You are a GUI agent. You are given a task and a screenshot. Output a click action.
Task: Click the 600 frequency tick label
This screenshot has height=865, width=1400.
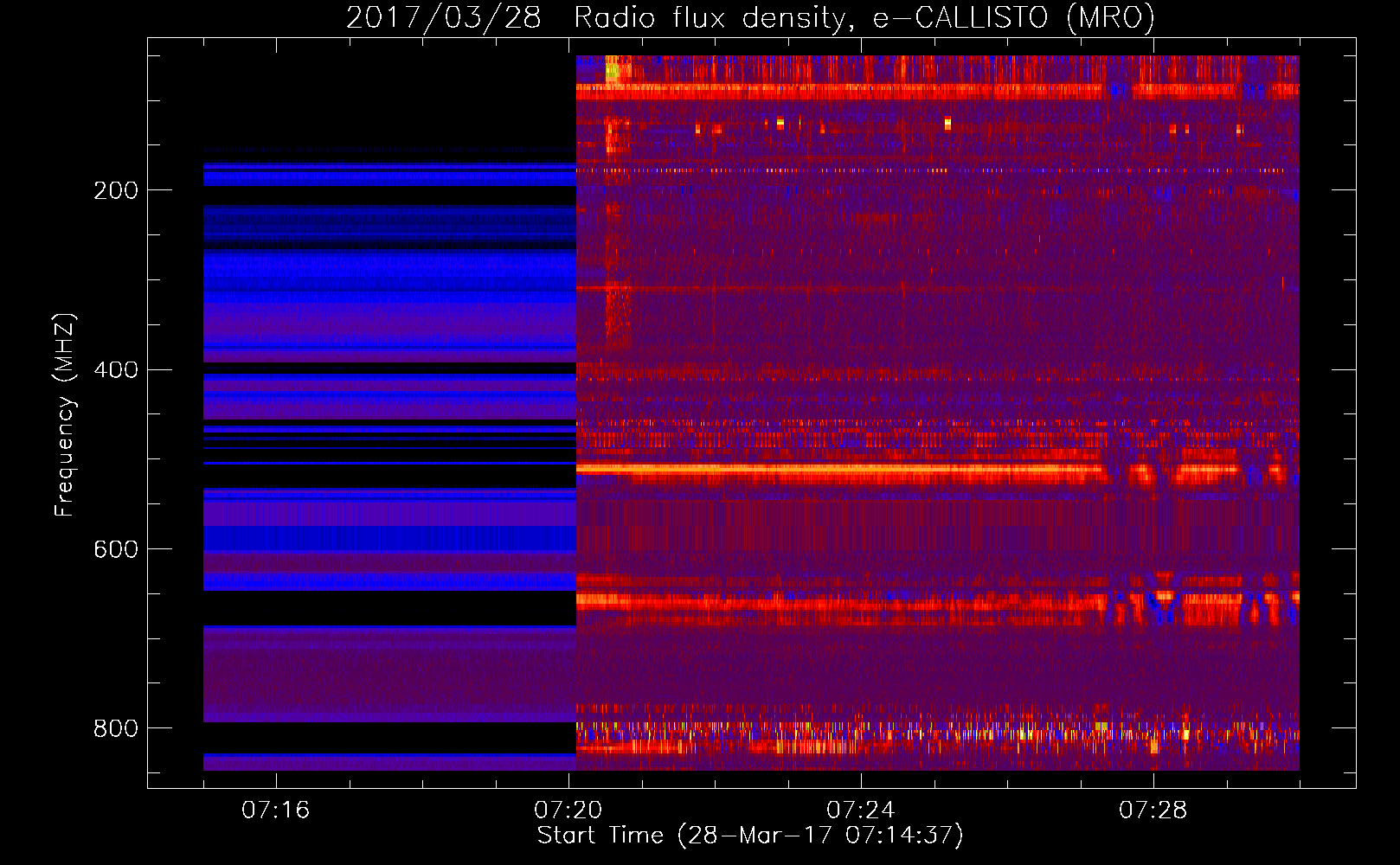(116, 549)
